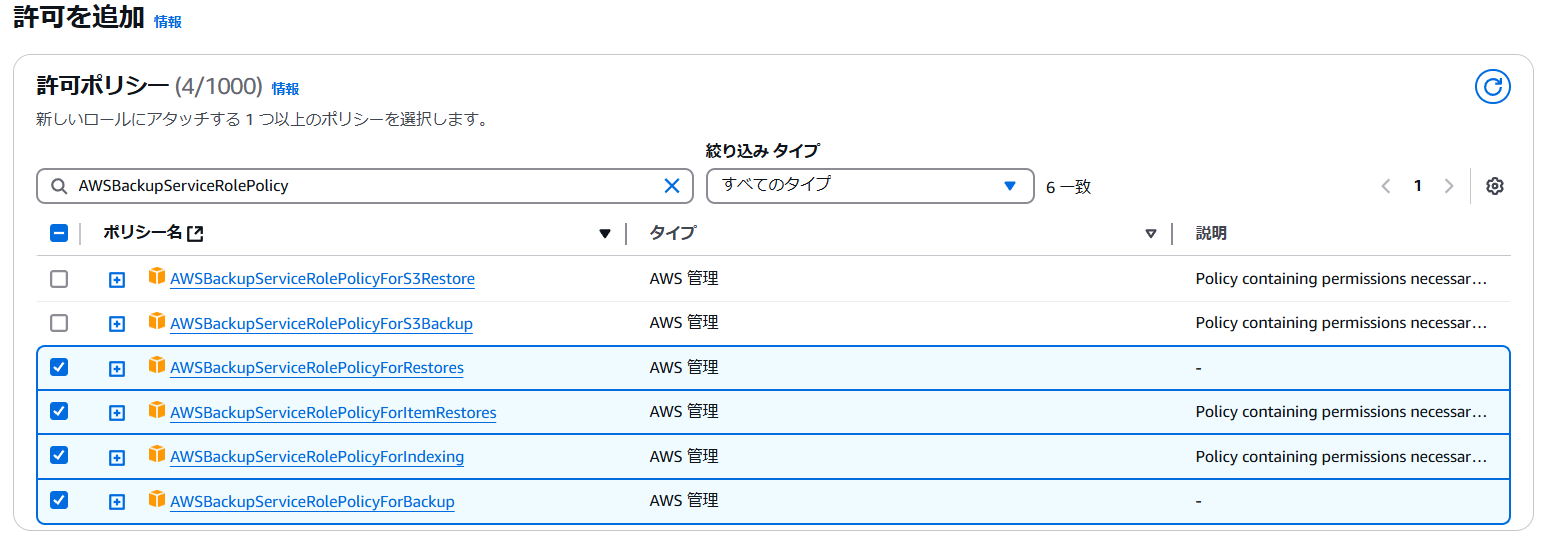The image size is (1544, 537).
Task: Refresh the permission policies list
Action: pos(1492,87)
